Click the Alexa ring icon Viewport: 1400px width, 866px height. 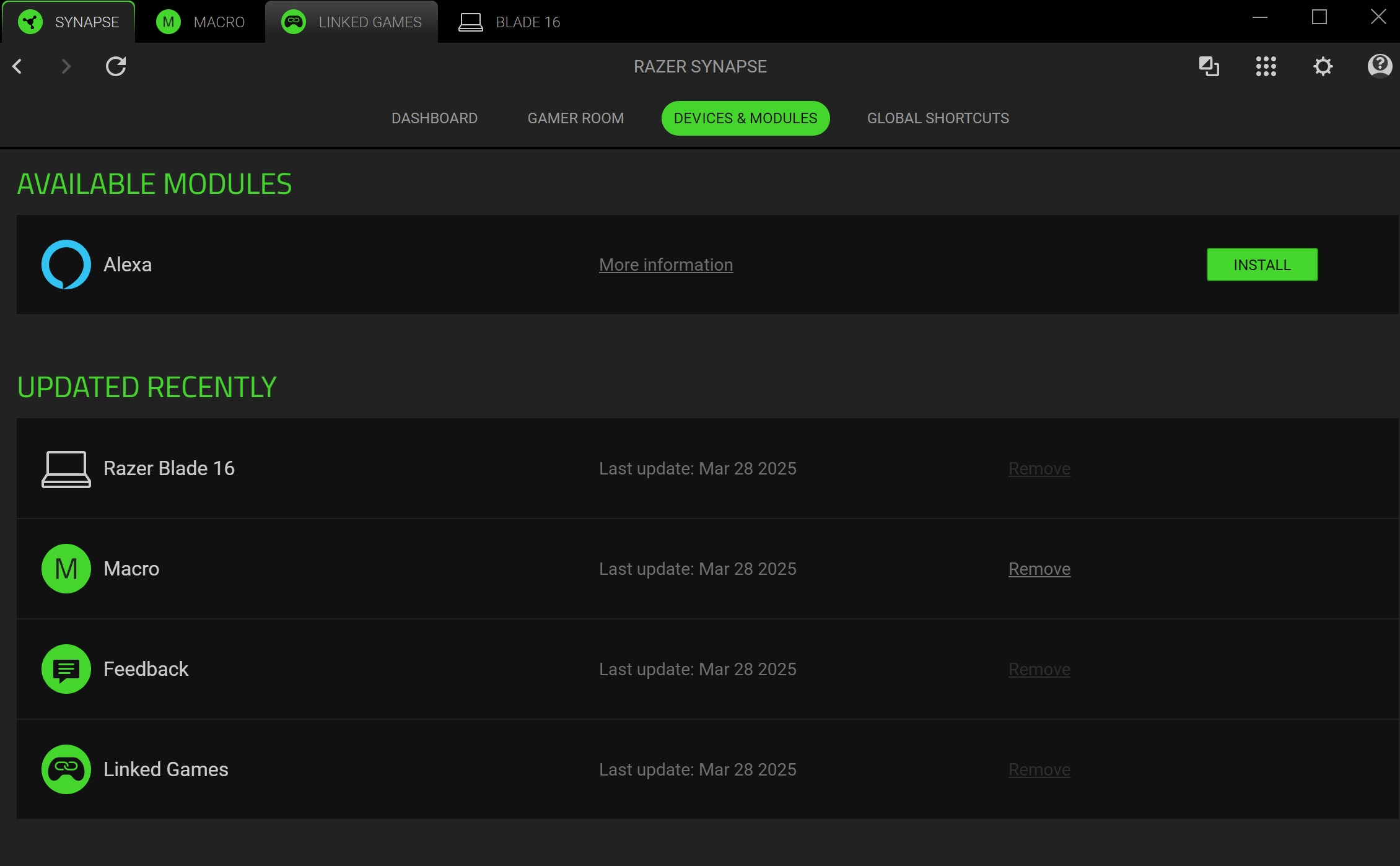tap(66, 265)
